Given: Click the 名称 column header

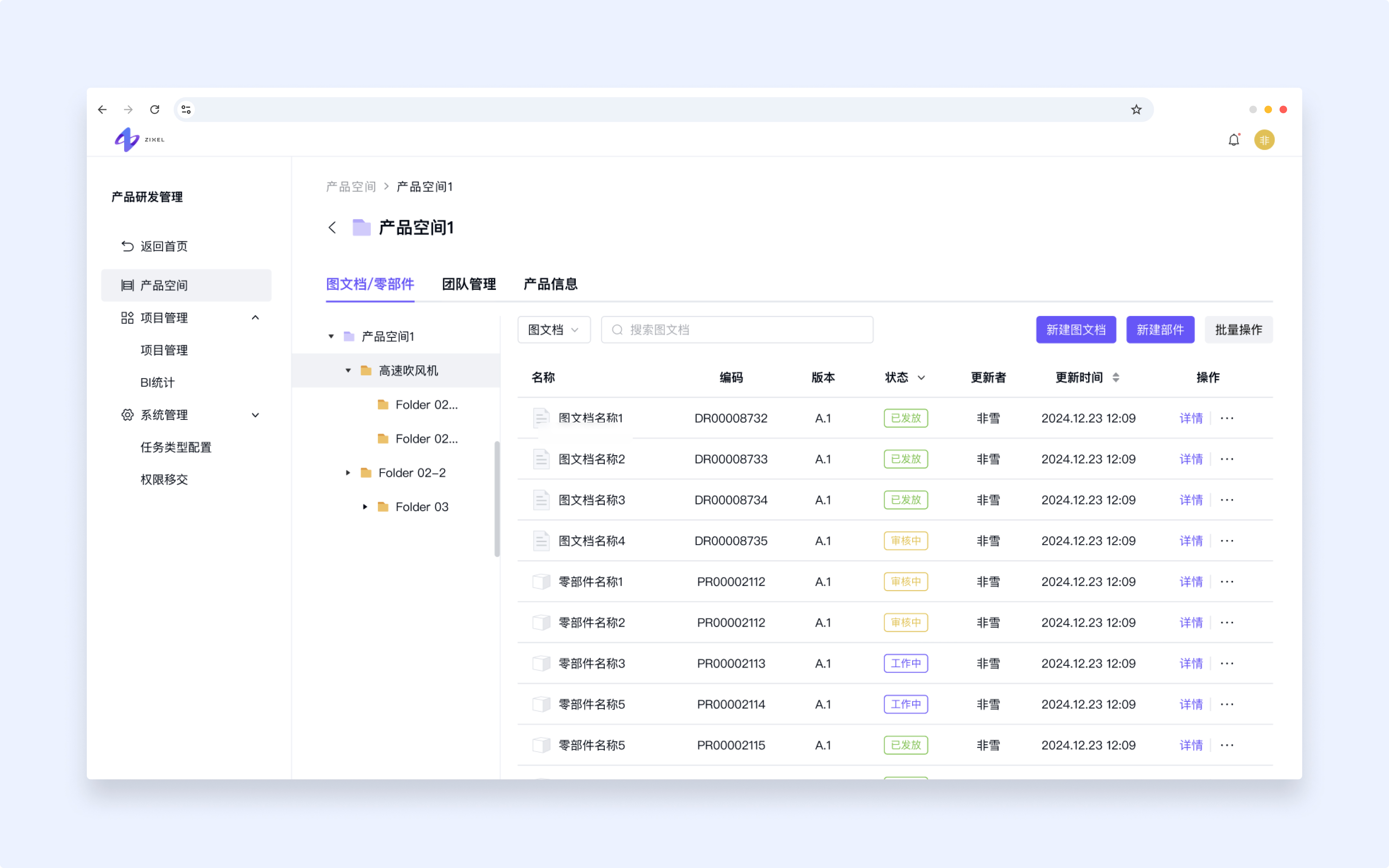Looking at the screenshot, I should point(543,377).
